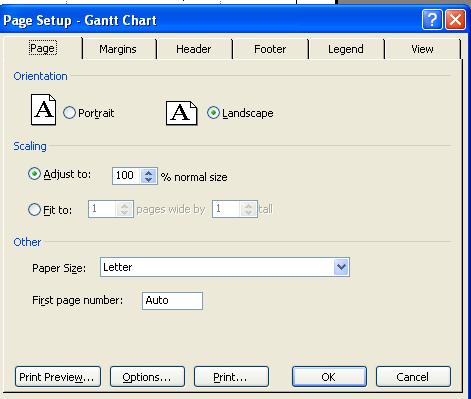Switch to the Margins tab
The height and width of the screenshot is (399, 471).
pyautogui.click(x=118, y=49)
